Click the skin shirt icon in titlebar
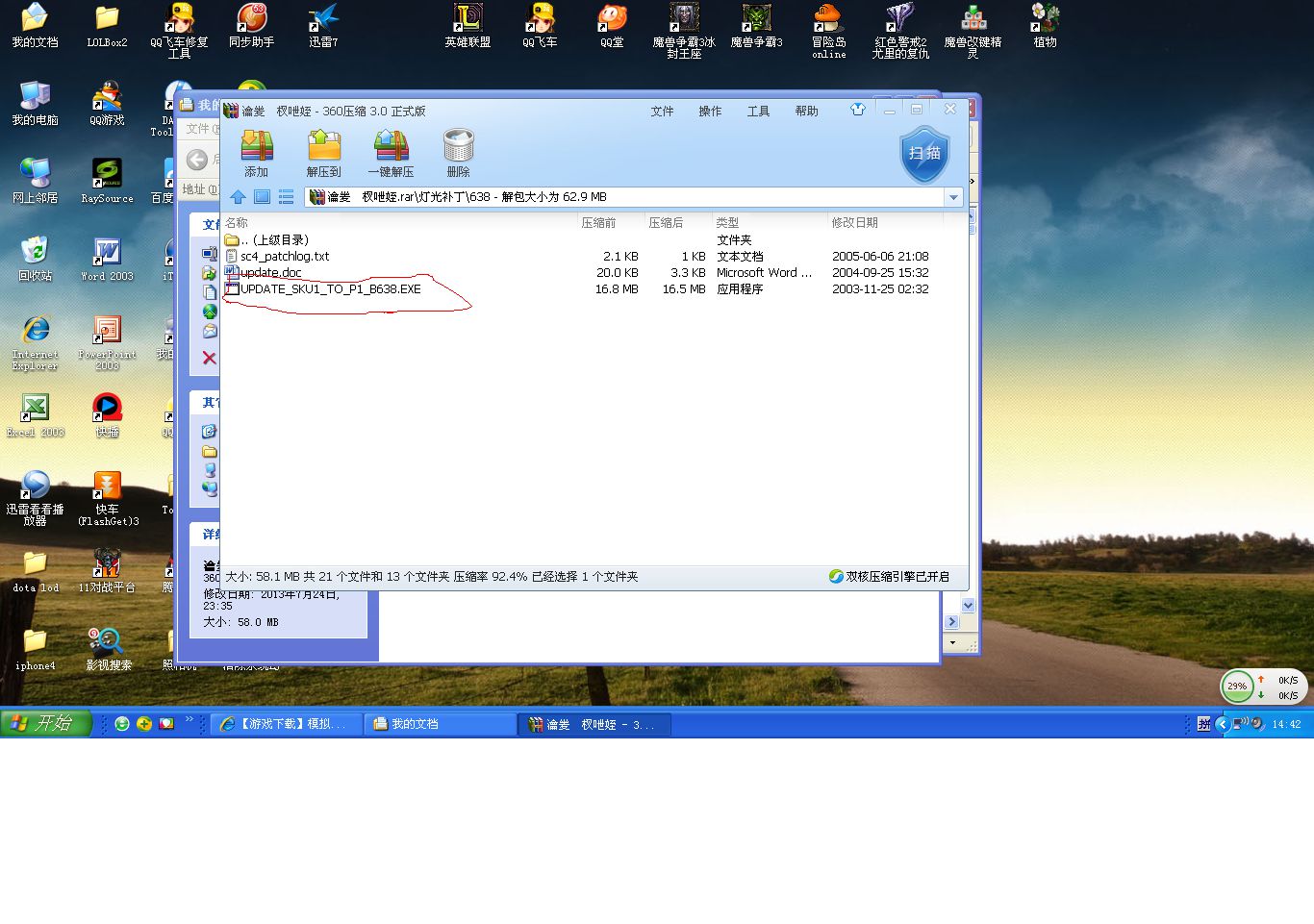The width and height of the screenshot is (1314, 924). (x=857, y=110)
